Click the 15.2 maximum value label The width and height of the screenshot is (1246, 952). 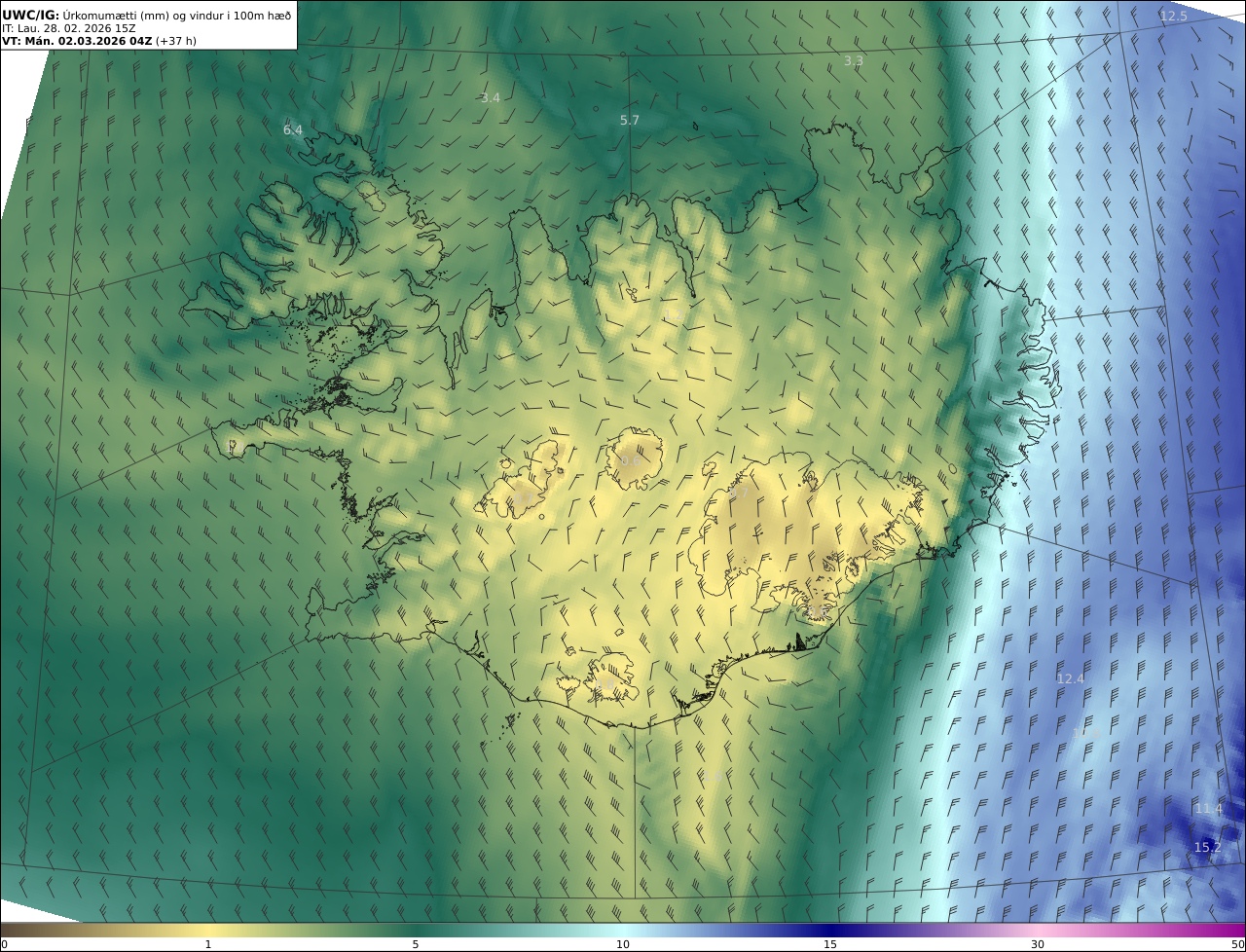point(1207,847)
